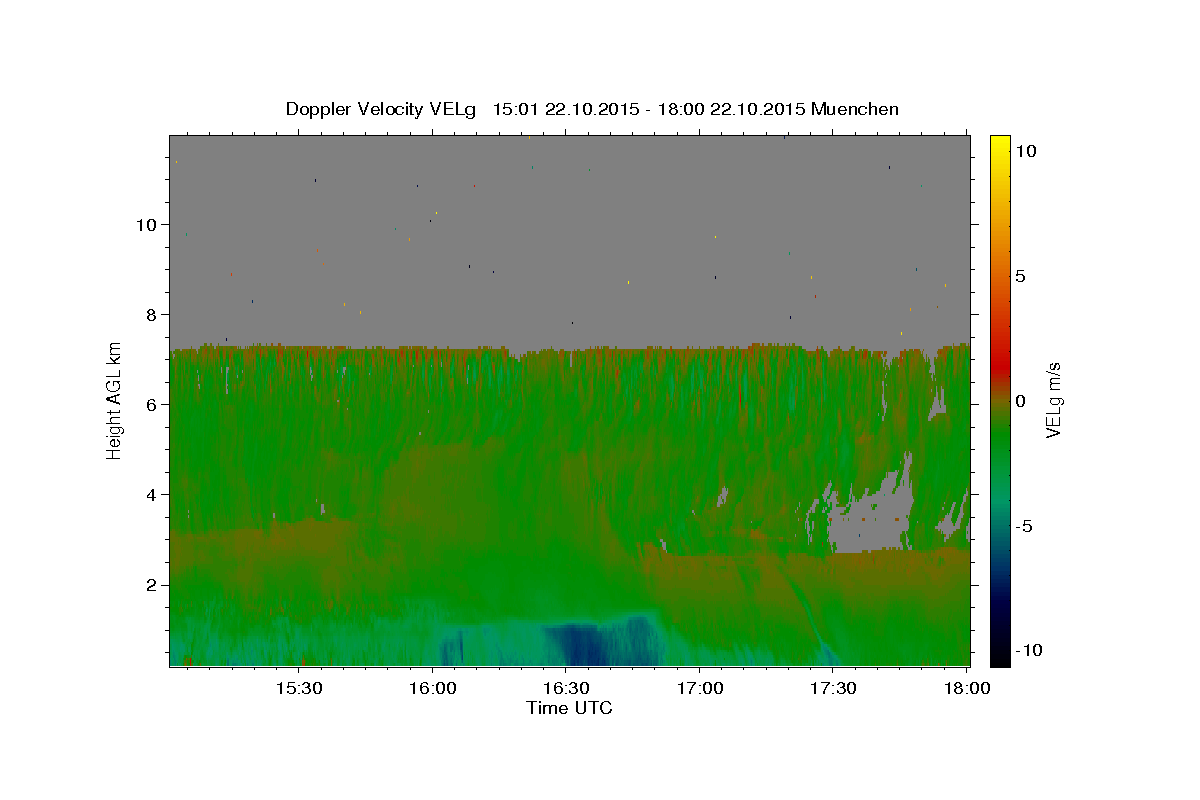Click 'Muenchen' in the plot title
This screenshot has width=1200, height=800.
tap(855, 109)
